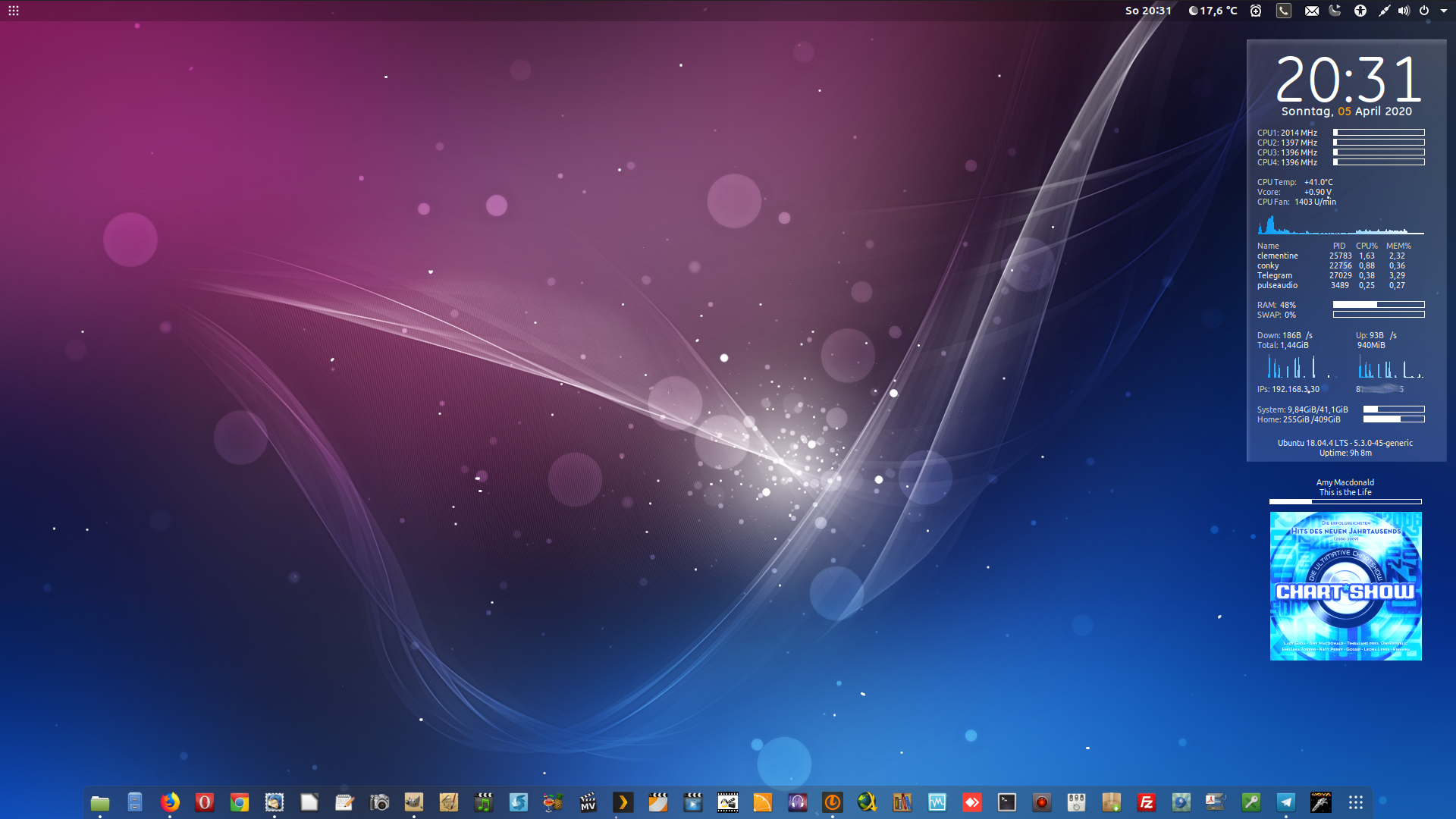This screenshot has width=1456, height=819.
Task: Open the 17,6 °C weather indicator
Action: pos(1213,11)
